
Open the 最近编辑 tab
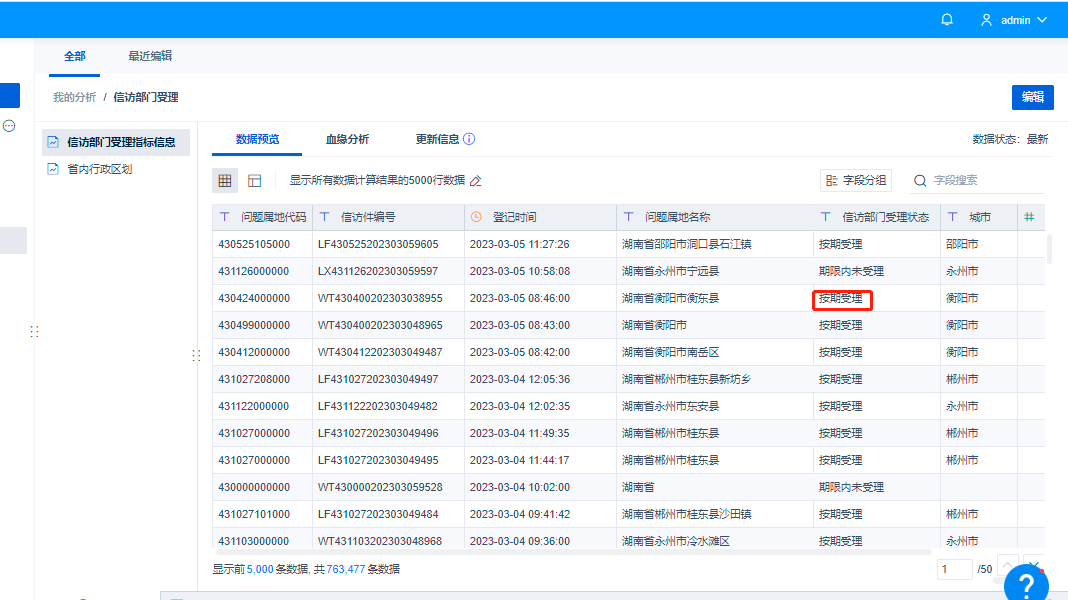tap(150, 56)
